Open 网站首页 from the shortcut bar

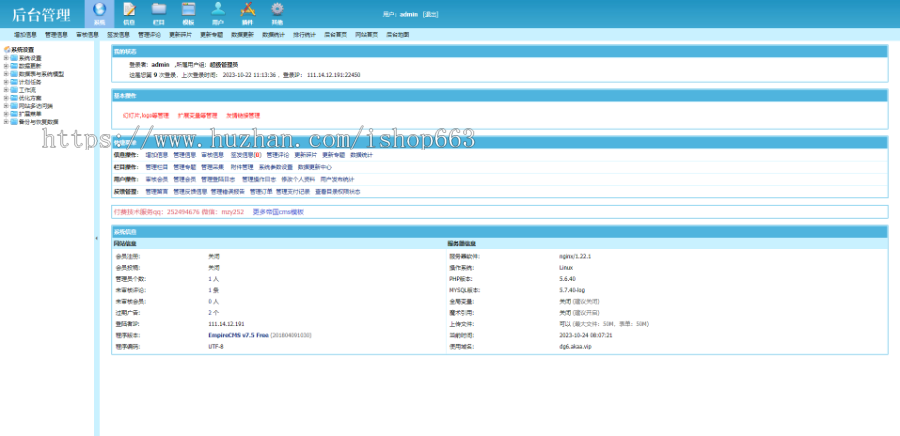pyautogui.click(x=366, y=34)
